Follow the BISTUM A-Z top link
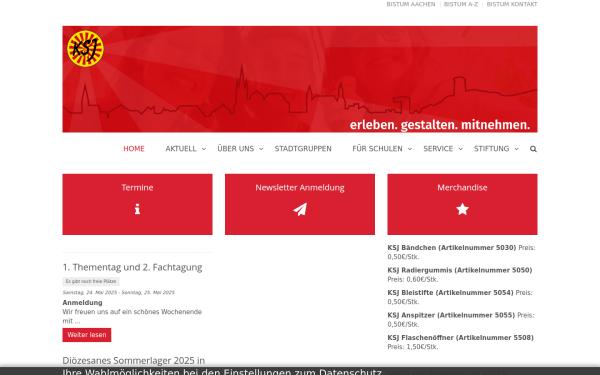The width and height of the screenshot is (600, 375). (461, 4)
